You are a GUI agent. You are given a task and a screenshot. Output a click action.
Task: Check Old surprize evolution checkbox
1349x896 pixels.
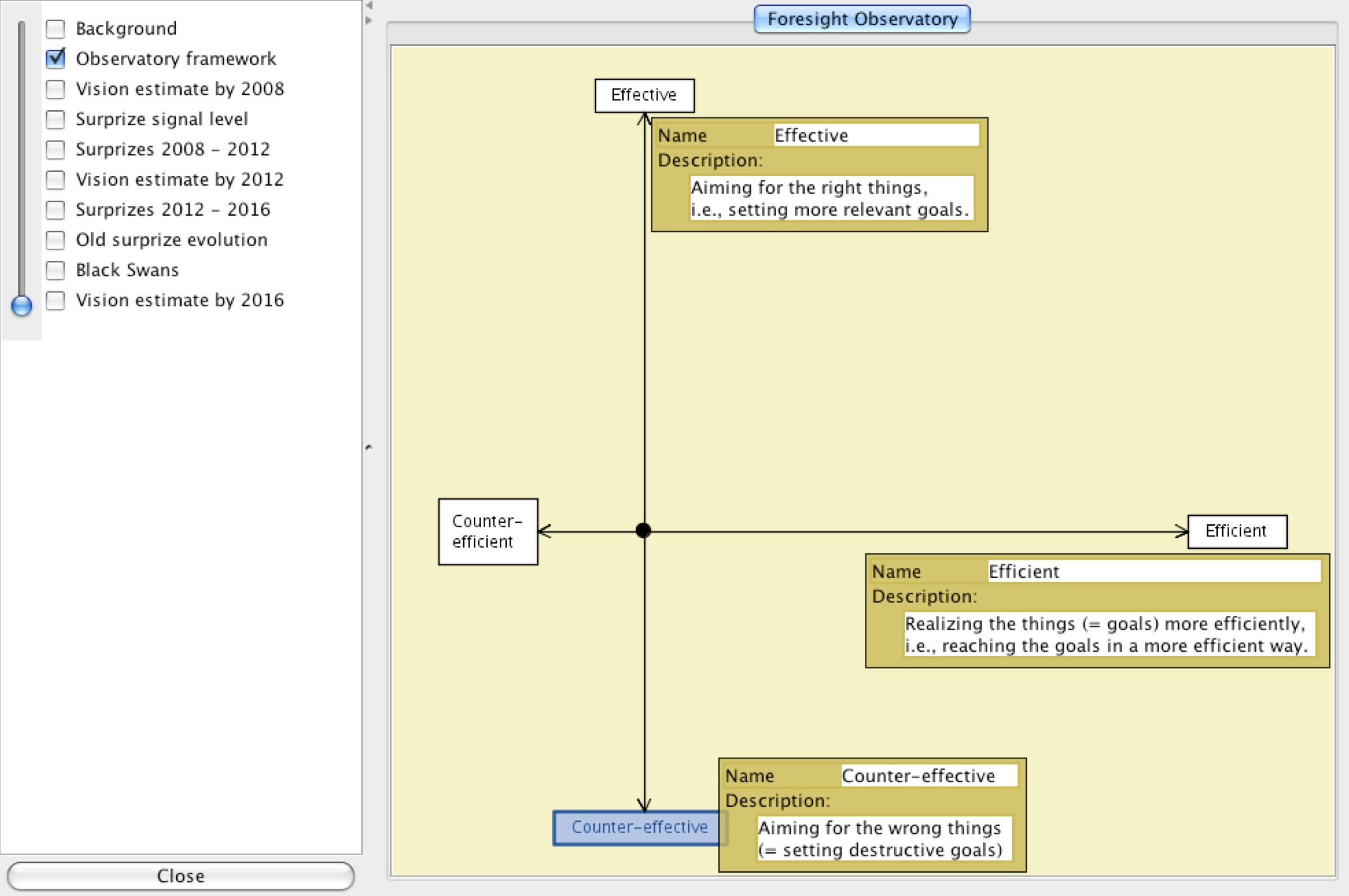[55, 240]
